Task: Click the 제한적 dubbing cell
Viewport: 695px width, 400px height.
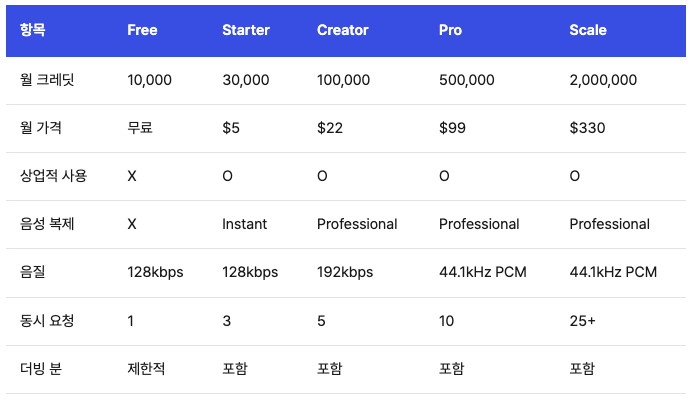Action: 146,369
